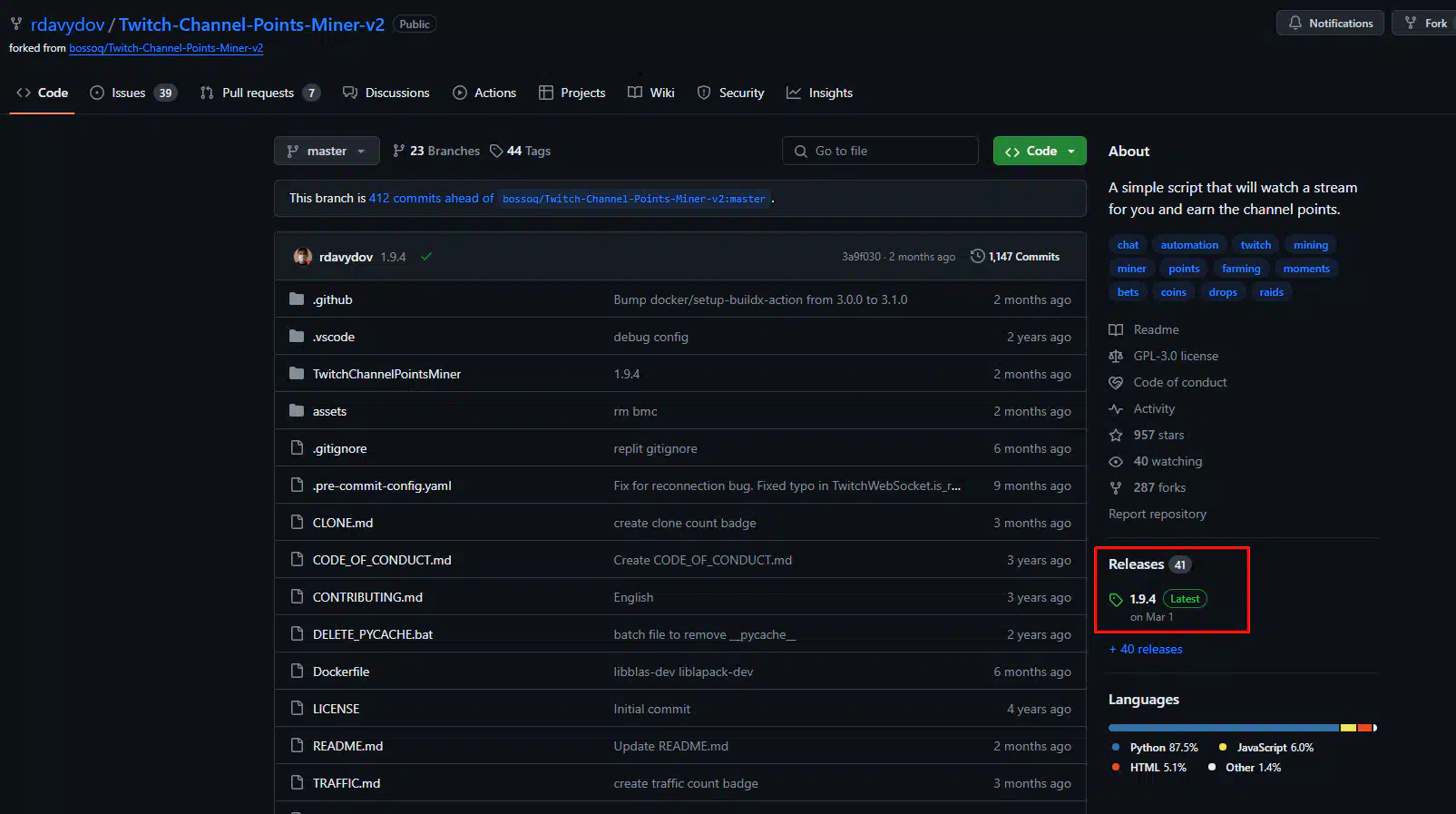
Task: Click the green commit status check mark
Action: point(426,257)
